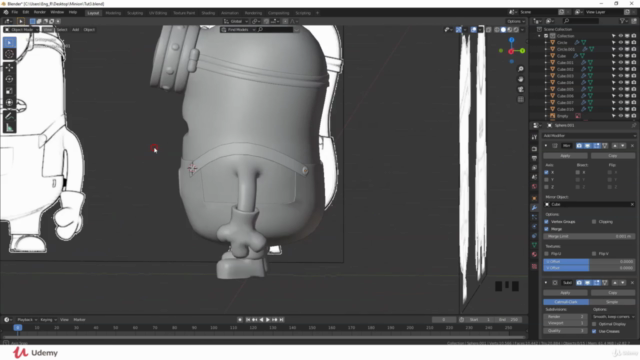640x360 pixels.
Task: Enable solid viewport shading mode
Action: [x=503, y=29]
